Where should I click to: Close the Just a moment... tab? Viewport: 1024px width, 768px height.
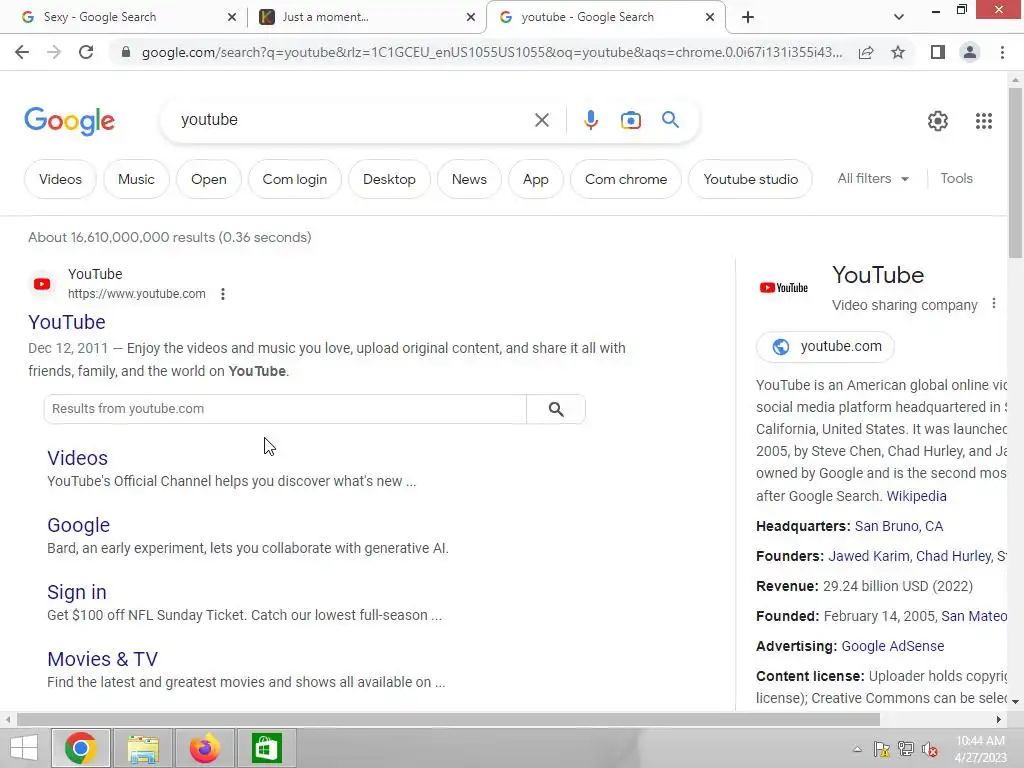coord(470,17)
